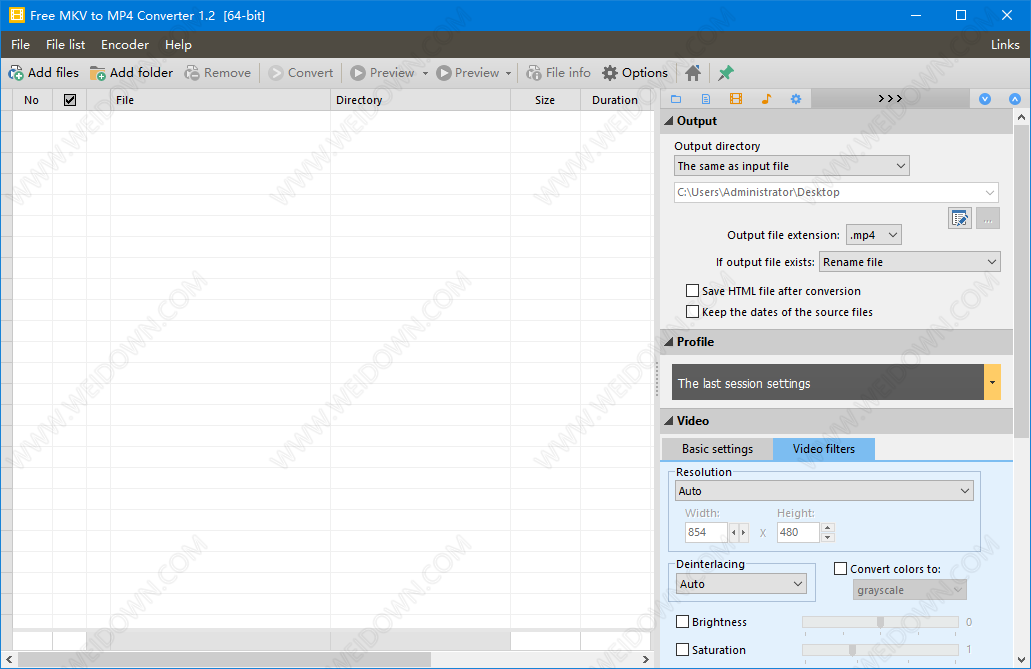
Task: Open the grayscale color dropdown
Action: coord(910,590)
